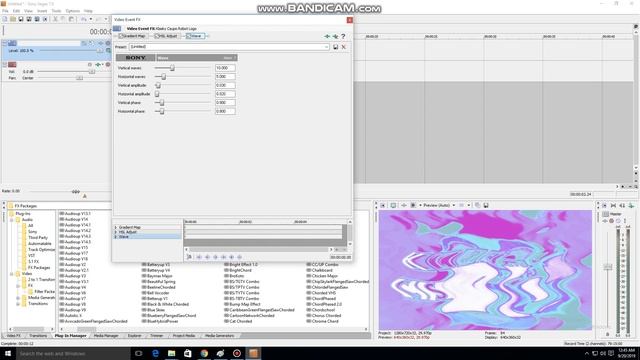Expand the Transitions folder in tree
The image size is (640, 360).
tap(18, 304)
